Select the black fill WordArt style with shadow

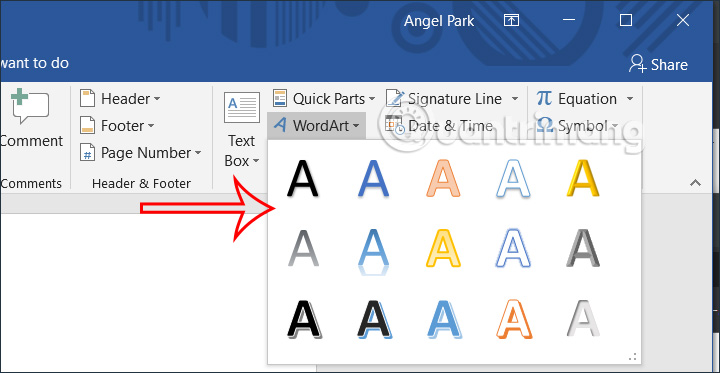coord(303,179)
